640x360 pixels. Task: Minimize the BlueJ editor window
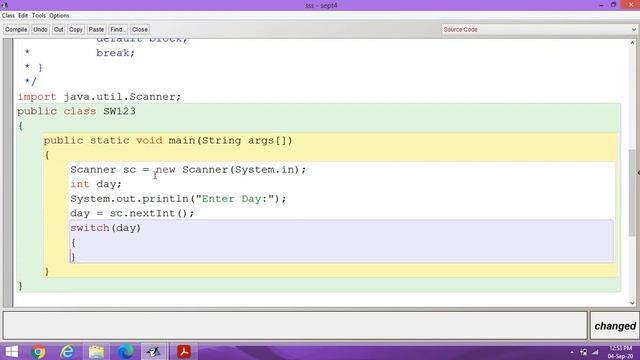point(601,5)
